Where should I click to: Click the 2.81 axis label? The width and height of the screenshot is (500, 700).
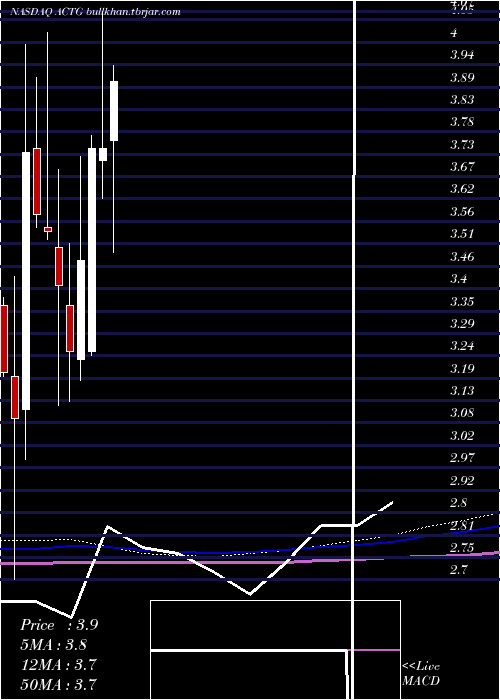(462, 525)
